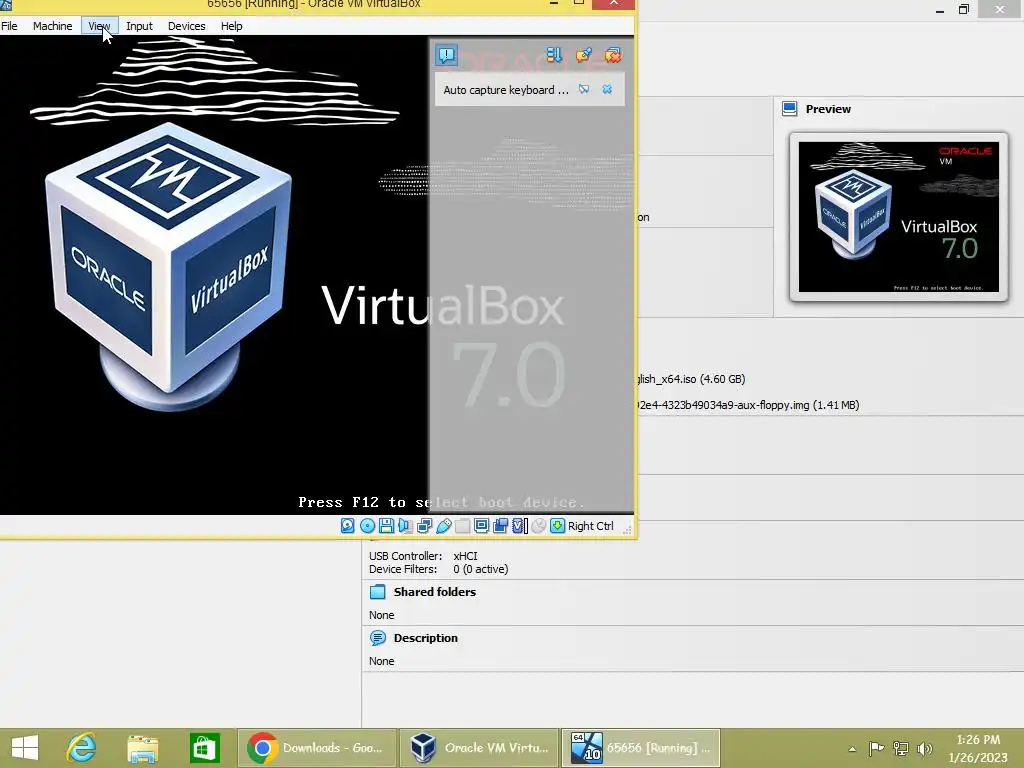Click the VM preview thumbnail in Manager

click(899, 217)
